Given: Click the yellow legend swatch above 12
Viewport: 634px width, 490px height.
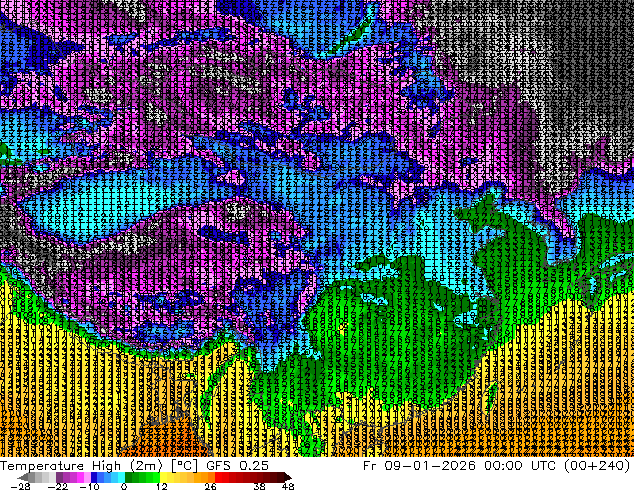Looking at the screenshot, I should [163, 477].
